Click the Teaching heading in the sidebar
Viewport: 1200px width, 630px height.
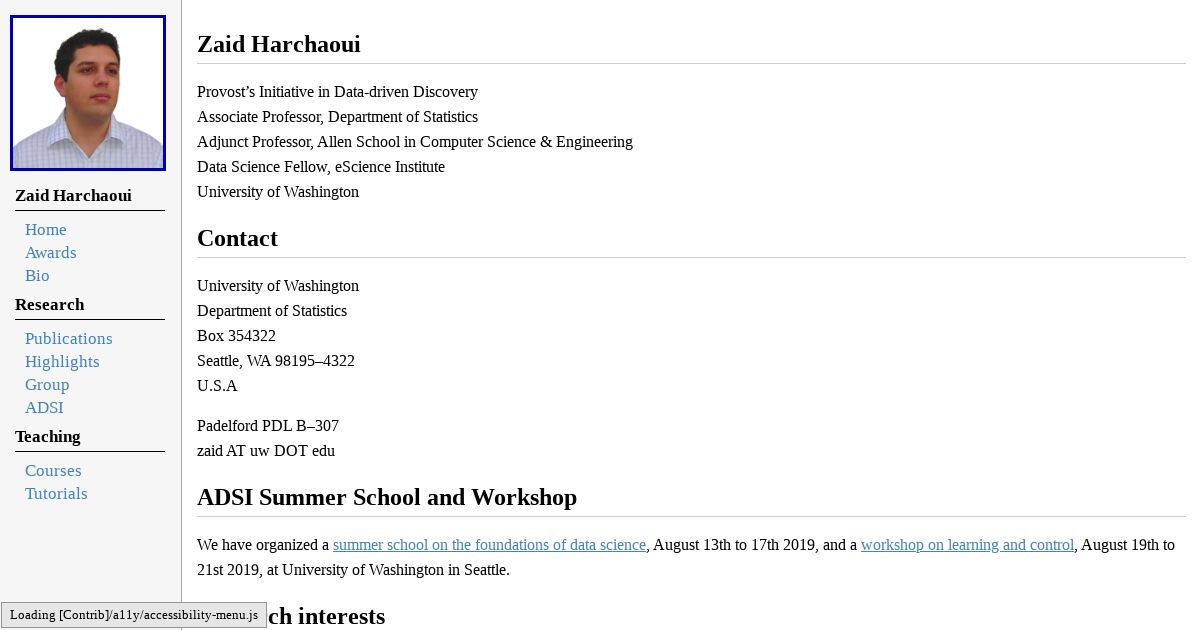click(48, 437)
